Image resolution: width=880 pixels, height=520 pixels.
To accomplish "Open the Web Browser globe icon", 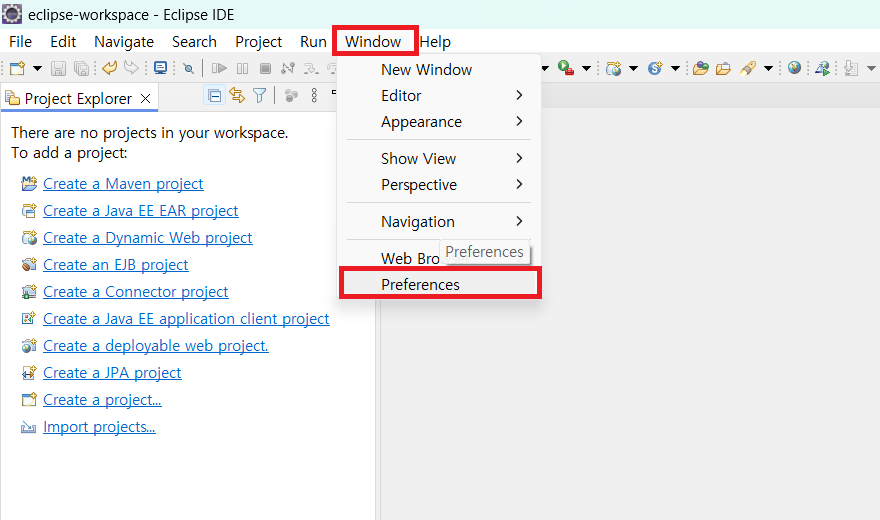I will 794,68.
